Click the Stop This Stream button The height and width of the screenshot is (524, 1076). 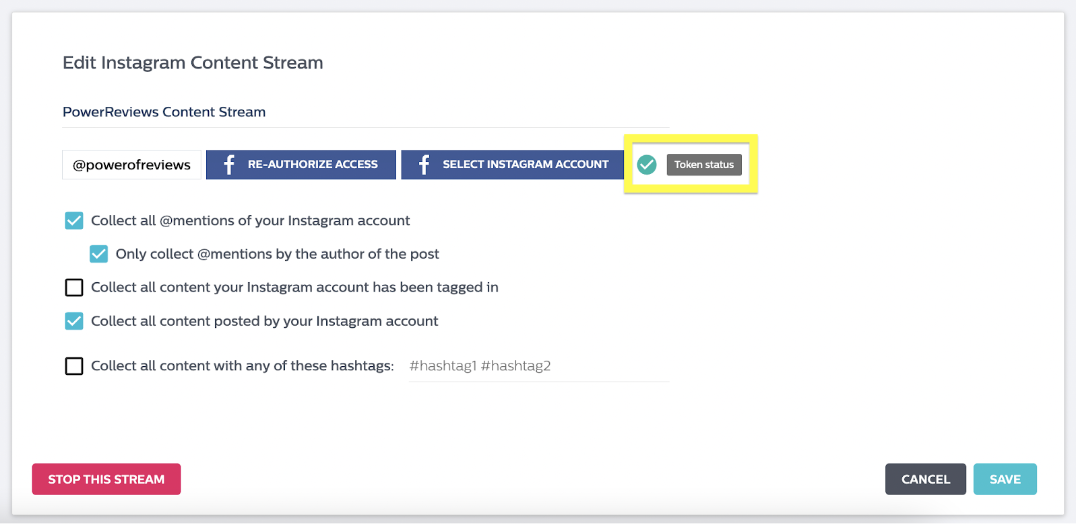click(106, 479)
